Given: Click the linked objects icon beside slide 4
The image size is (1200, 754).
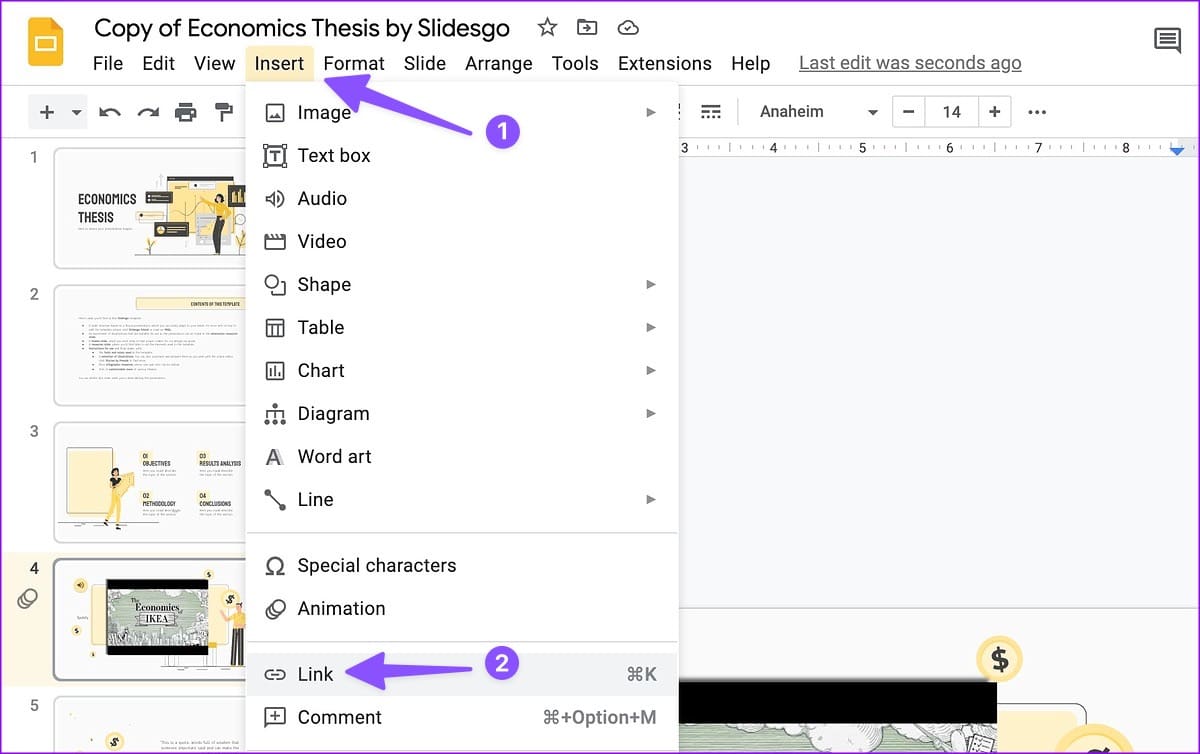Looking at the screenshot, I should pos(27,599).
